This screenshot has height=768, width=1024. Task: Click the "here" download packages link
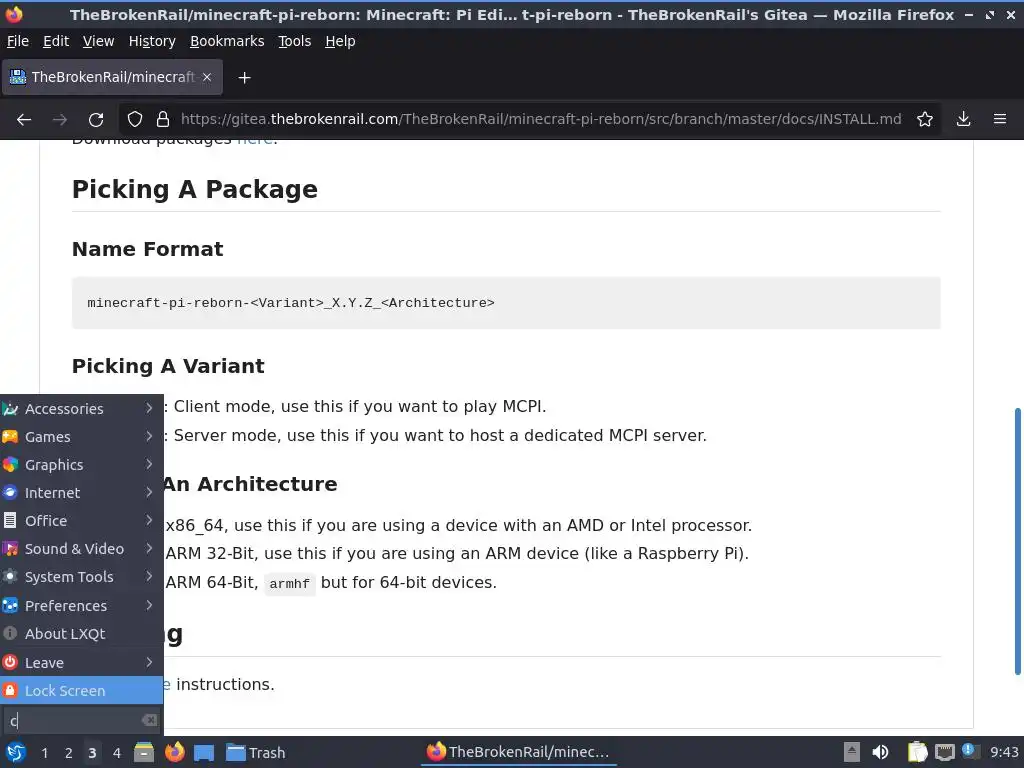tap(254, 141)
